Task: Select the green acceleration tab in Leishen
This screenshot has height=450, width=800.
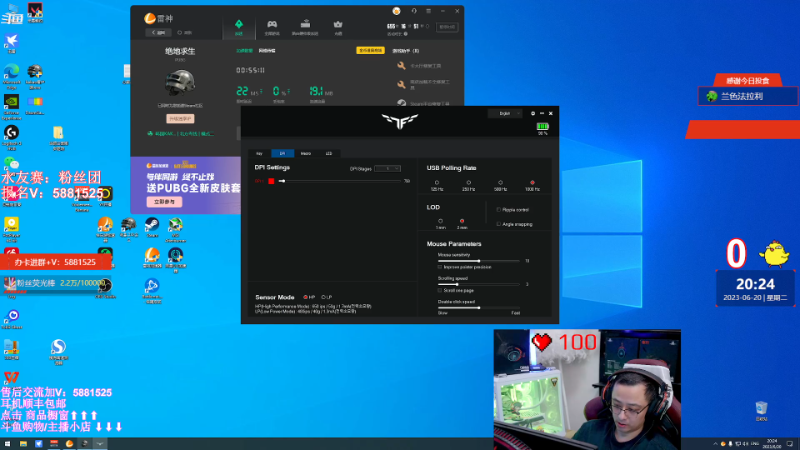Action: point(238,27)
